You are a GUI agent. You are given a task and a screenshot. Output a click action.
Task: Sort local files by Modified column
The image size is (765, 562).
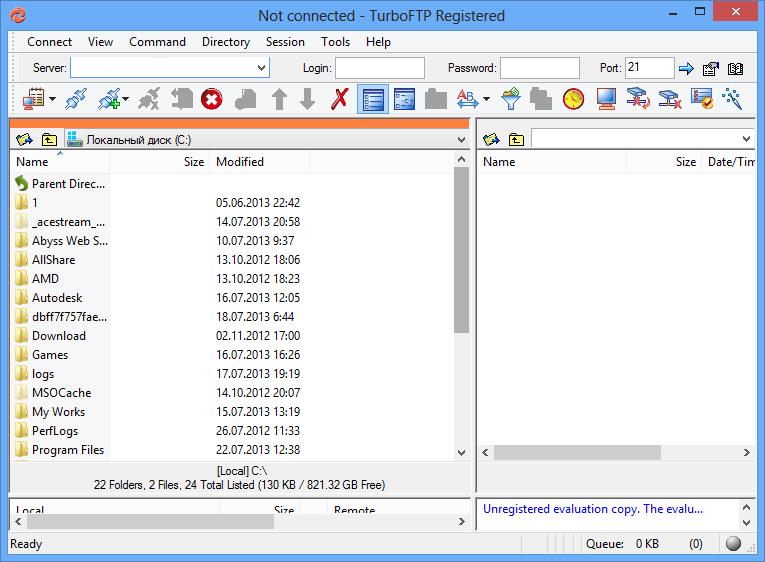[x=240, y=162]
